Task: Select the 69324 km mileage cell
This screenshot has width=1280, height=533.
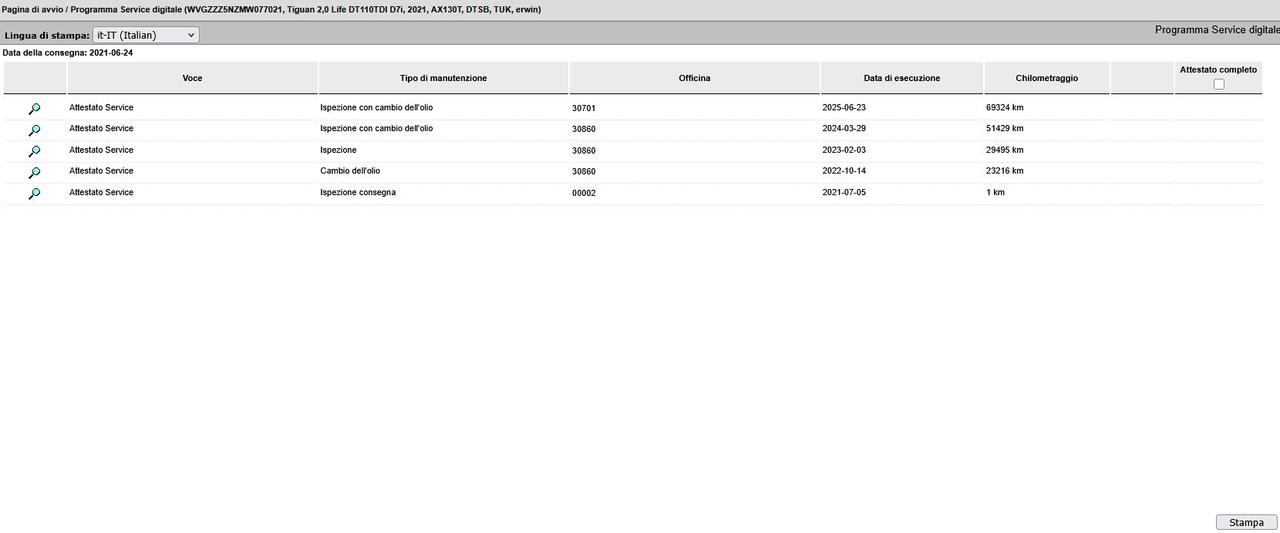Action: click(1004, 107)
